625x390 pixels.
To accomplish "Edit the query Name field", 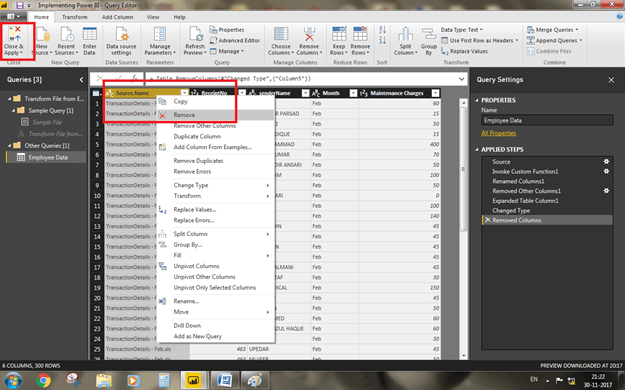I will (x=547, y=120).
